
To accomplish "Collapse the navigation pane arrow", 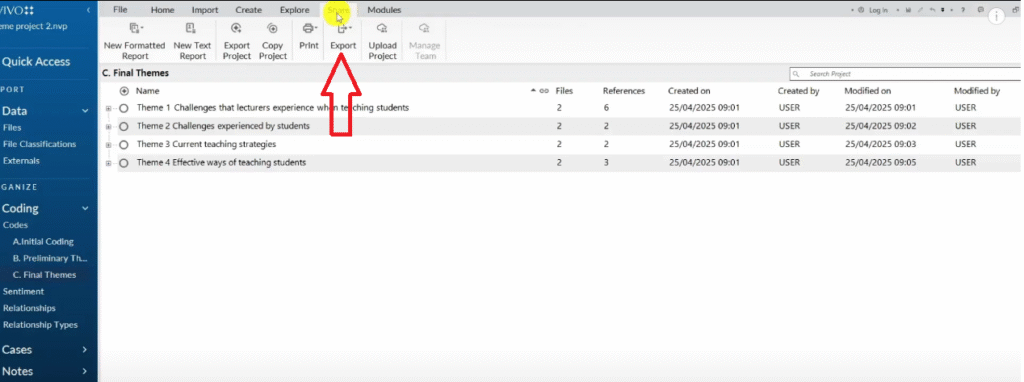I will pyautogui.click(x=88, y=10).
